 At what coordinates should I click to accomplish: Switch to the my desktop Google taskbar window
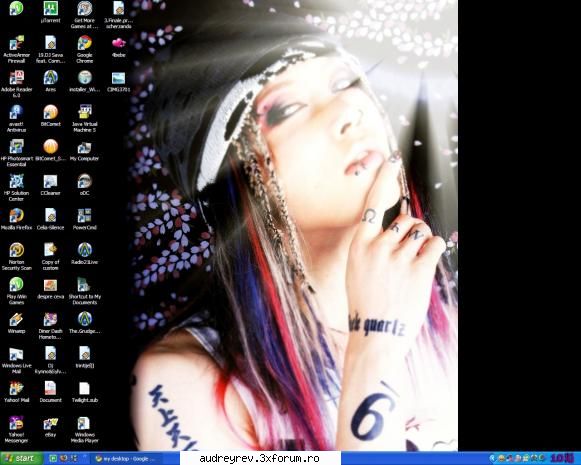click(126, 459)
